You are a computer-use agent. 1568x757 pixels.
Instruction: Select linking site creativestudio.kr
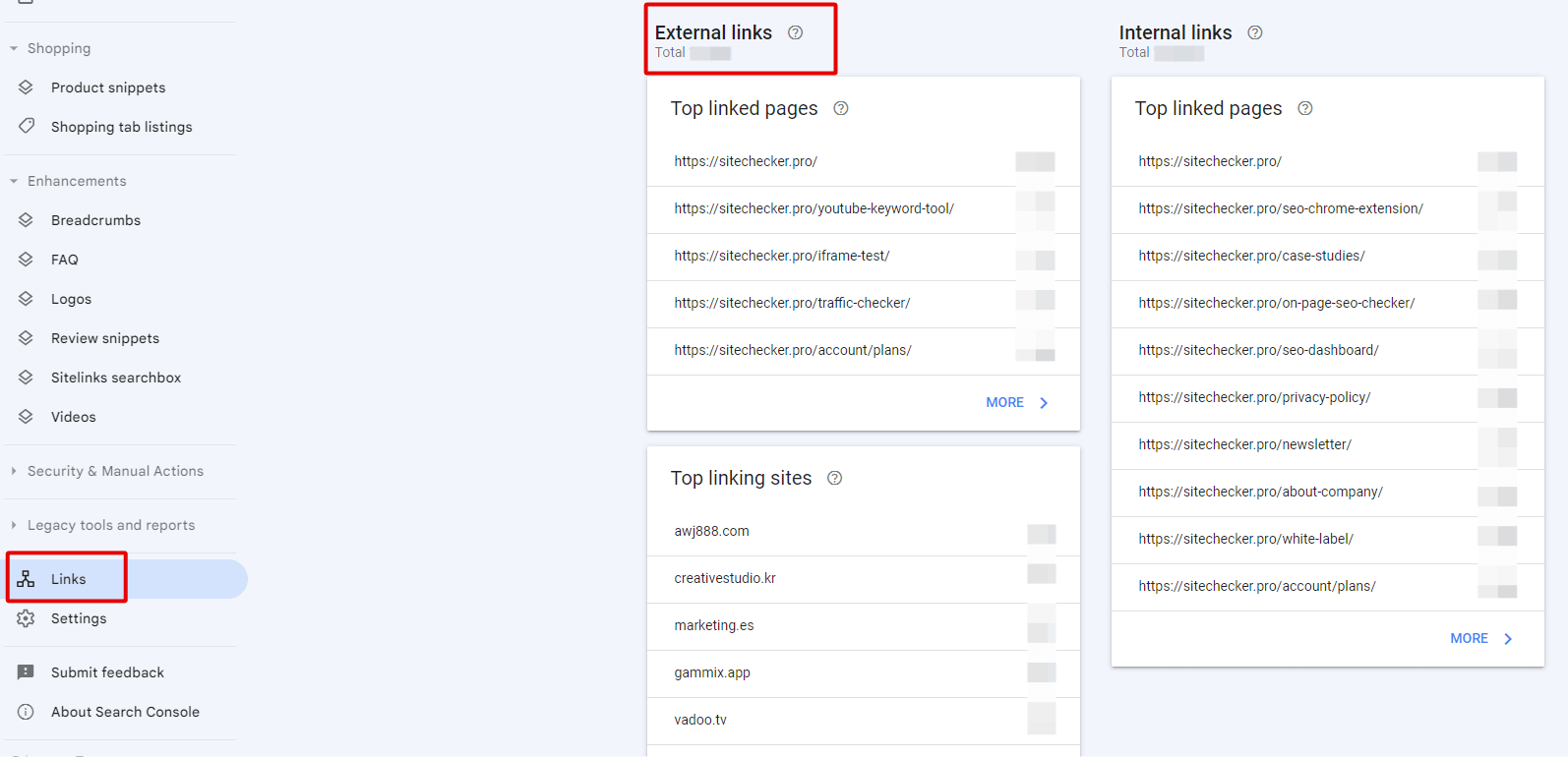click(x=864, y=579)
